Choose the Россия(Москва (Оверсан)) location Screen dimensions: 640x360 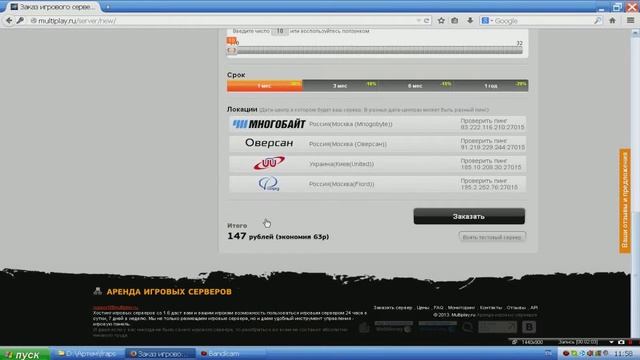tap(378, 144)
